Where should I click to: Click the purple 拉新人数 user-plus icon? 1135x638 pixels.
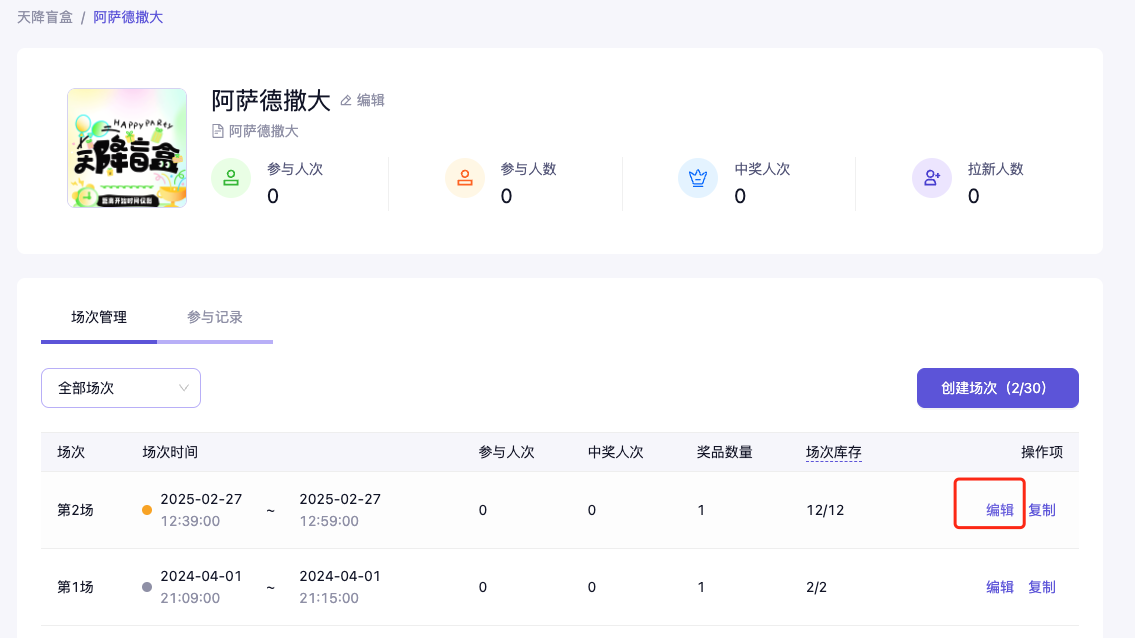pyautogui.click(x=932, y=179)
